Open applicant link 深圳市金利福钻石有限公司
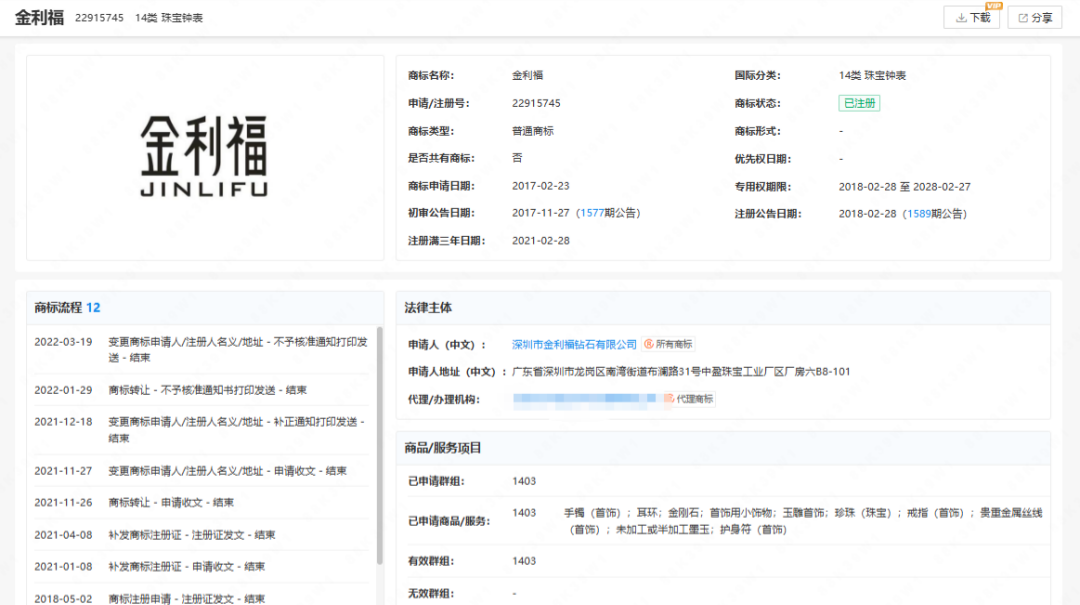Image resolution: width=1080 pixels, height=605 pixels. coord(574,344)
